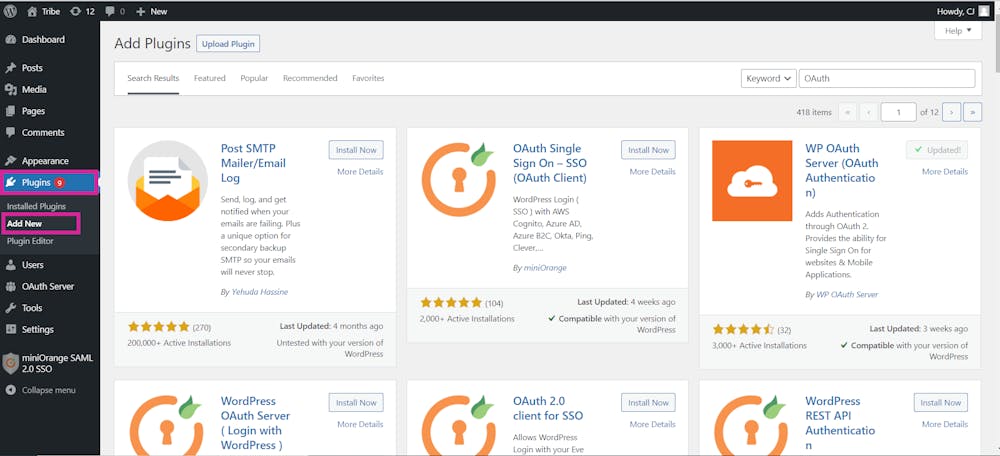Click the Updated! button on WP OAuth Server
Image resolution: width=1000 pixels, height=456 pixels.
coord(937,150)
